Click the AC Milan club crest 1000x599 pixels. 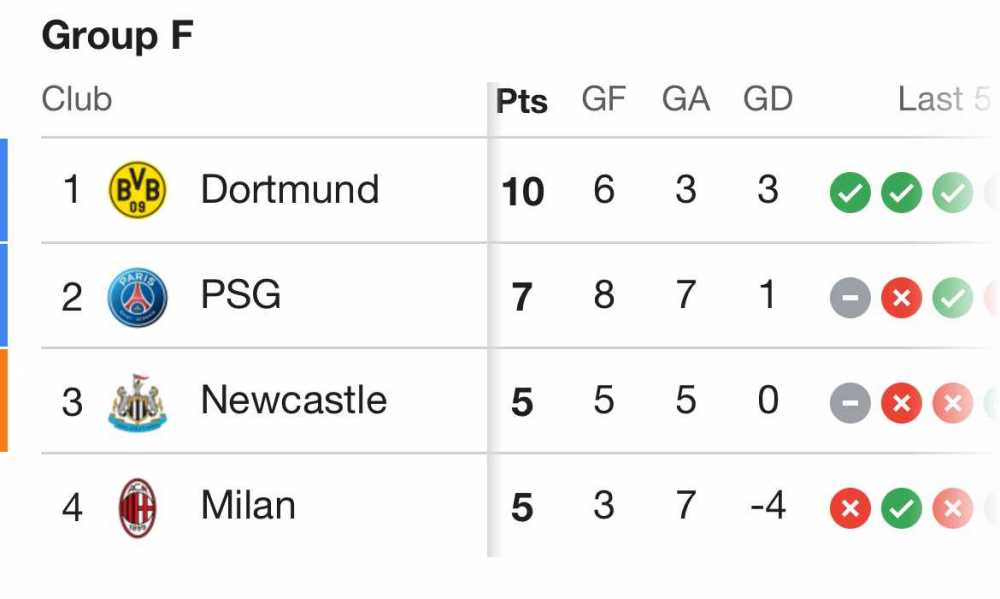[x=137, y=508]
